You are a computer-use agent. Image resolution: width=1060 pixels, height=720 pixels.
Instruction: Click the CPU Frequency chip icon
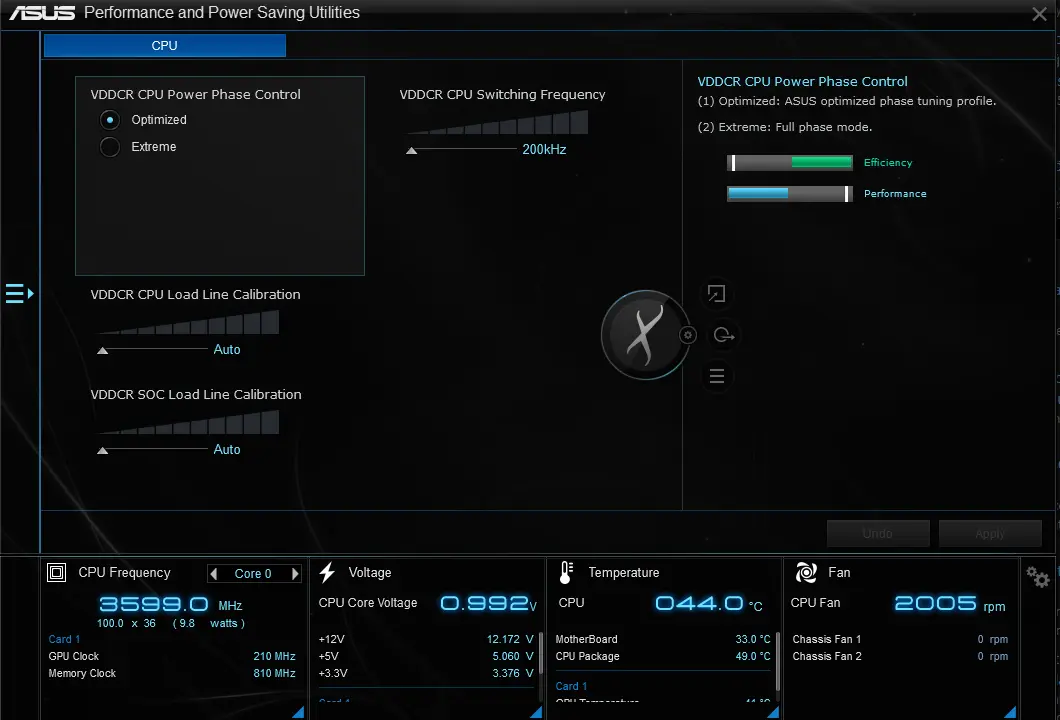coord(56,573)
